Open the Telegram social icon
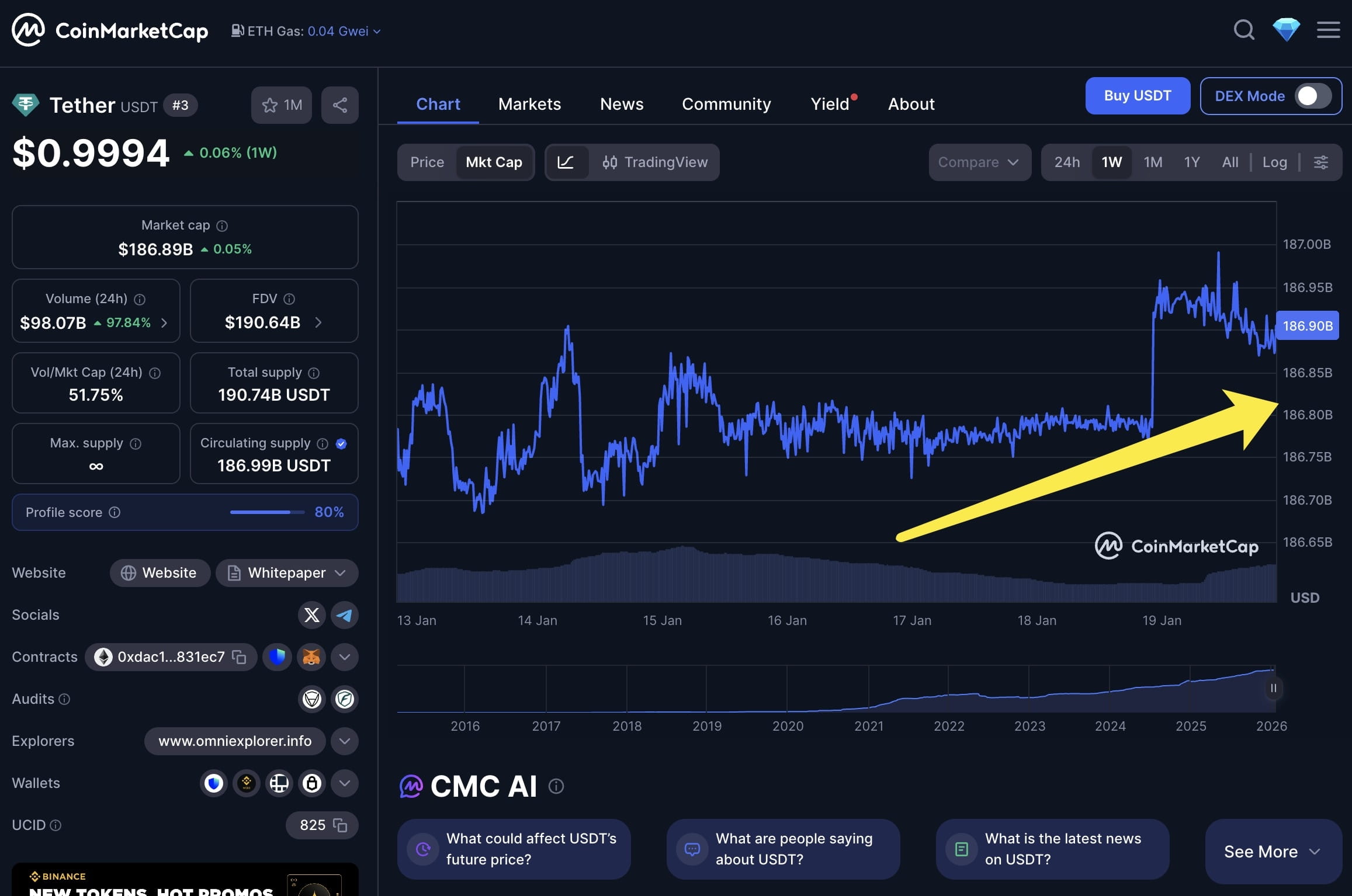Screen dimensions: 1352x896 point(344,615)
